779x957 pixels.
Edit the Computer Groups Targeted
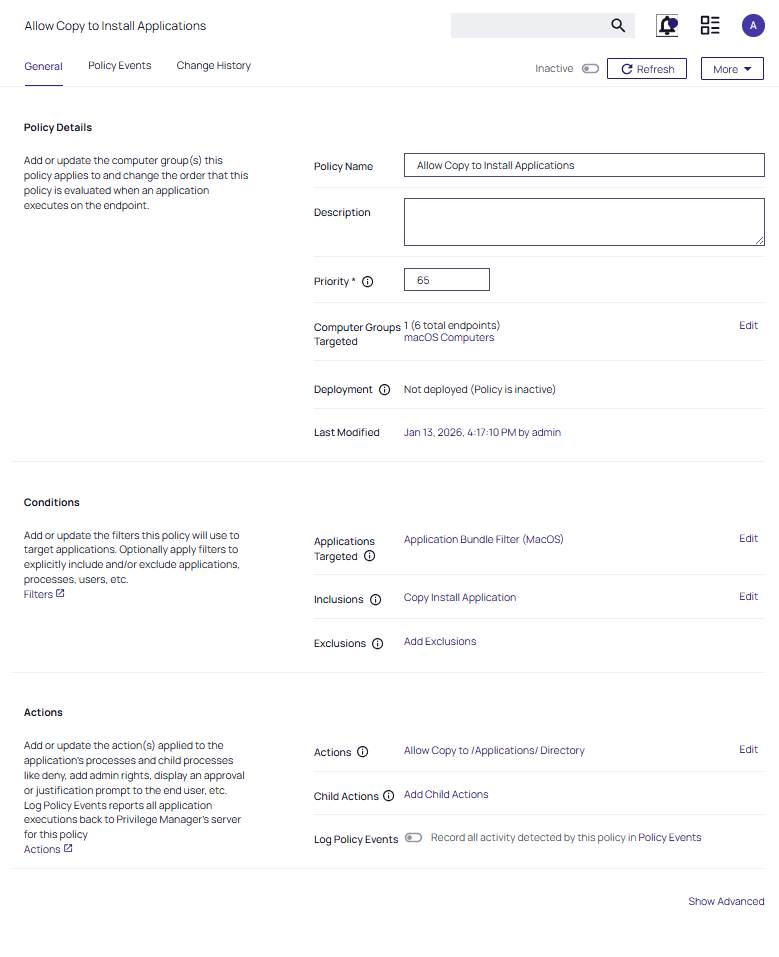[x=748, y=326]
